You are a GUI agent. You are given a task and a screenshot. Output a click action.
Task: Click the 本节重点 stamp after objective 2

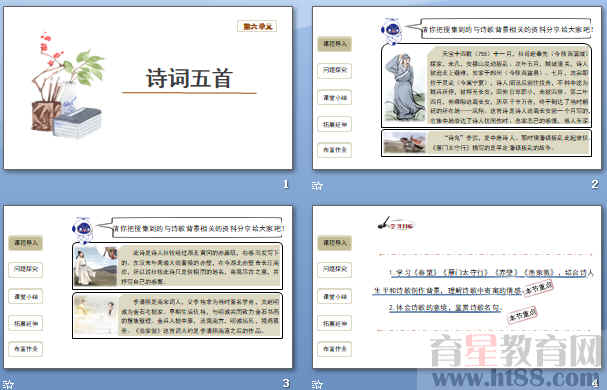[x=522, y=314]
